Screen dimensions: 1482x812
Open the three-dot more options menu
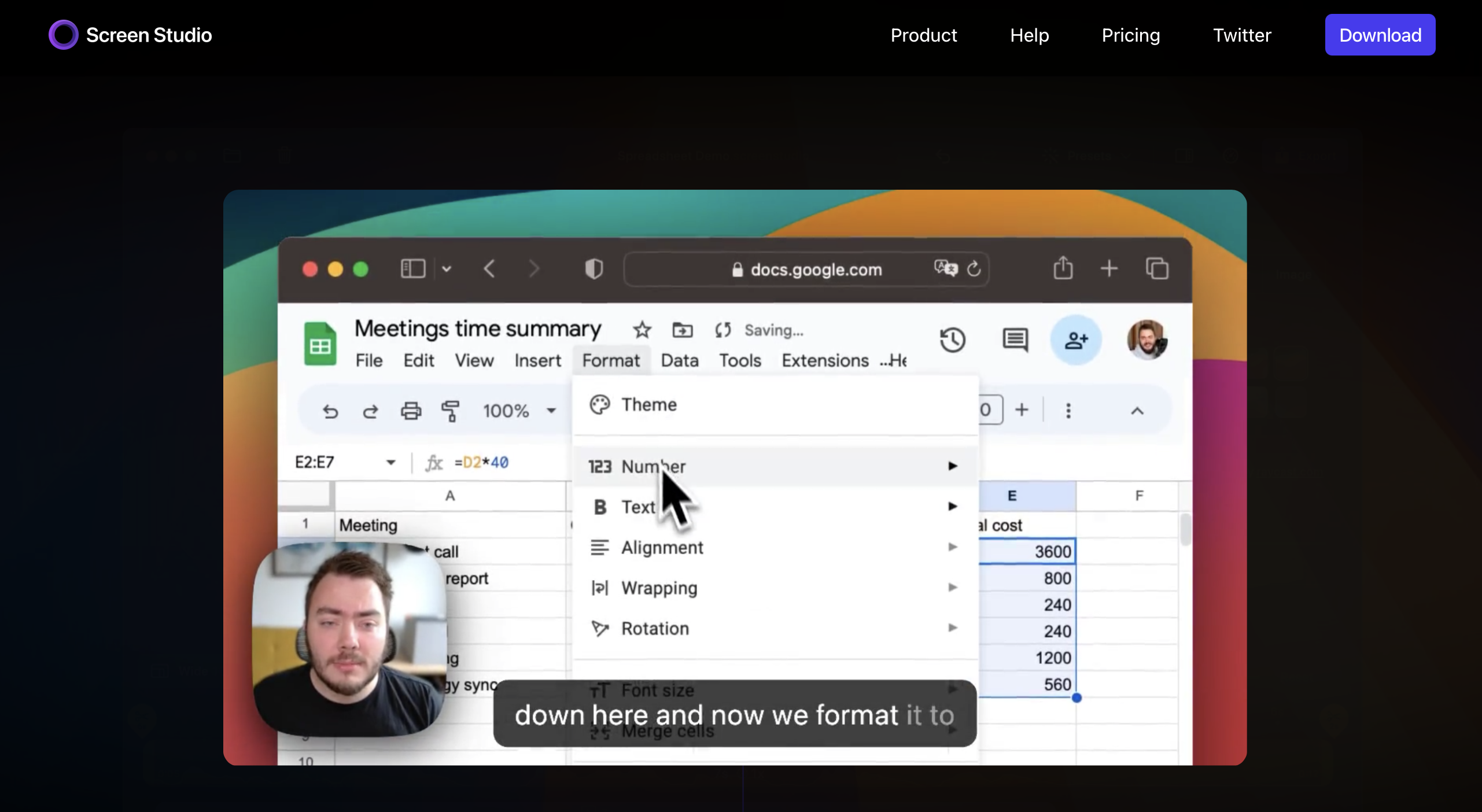(1068, 411)
